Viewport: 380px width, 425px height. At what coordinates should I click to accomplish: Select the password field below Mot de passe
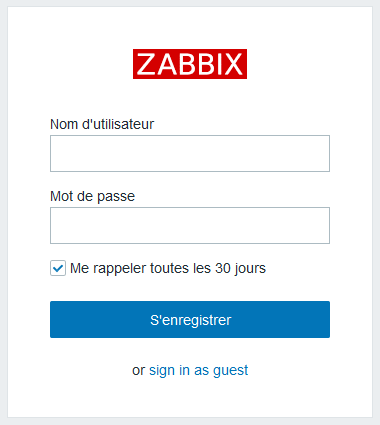[190, 225]
